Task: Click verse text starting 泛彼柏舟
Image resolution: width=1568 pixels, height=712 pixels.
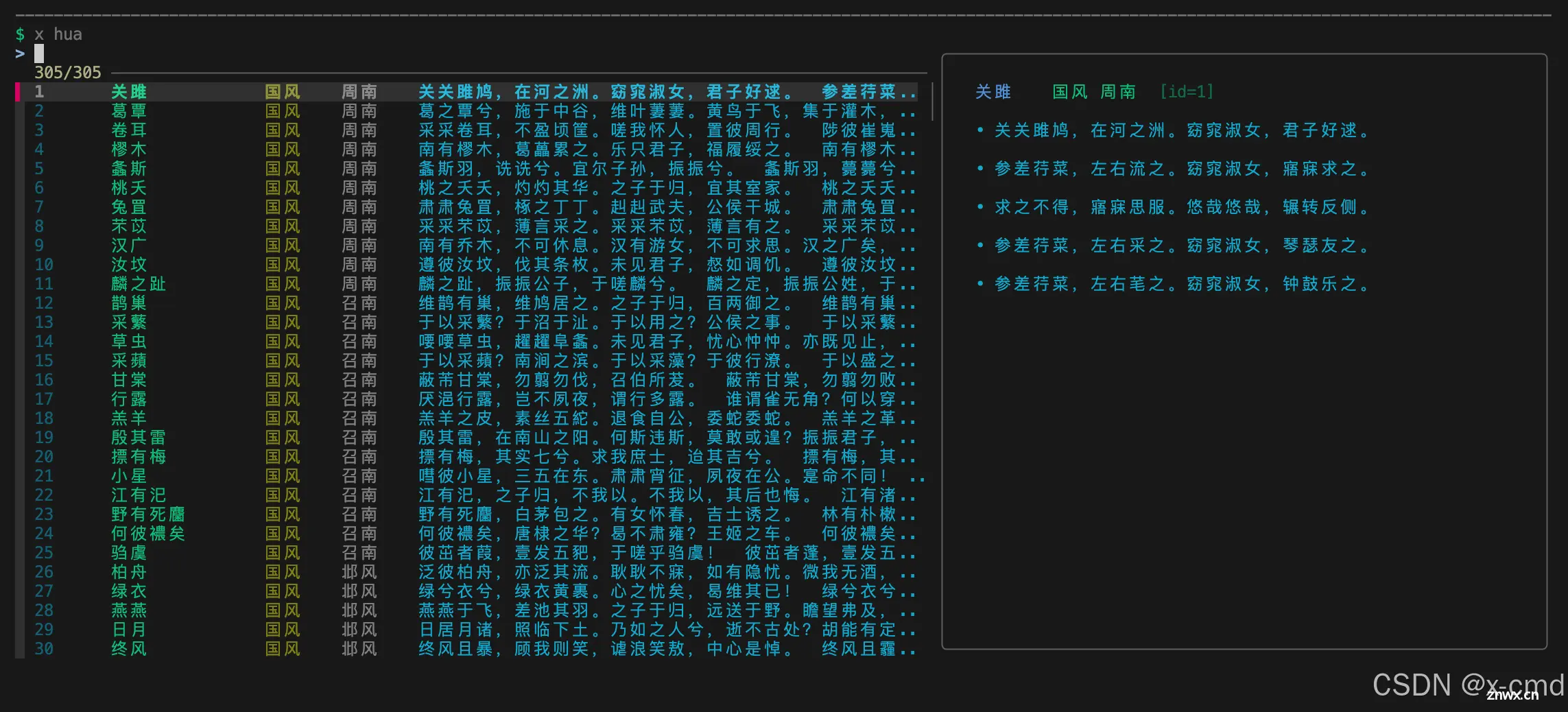Action: point(667,572)
